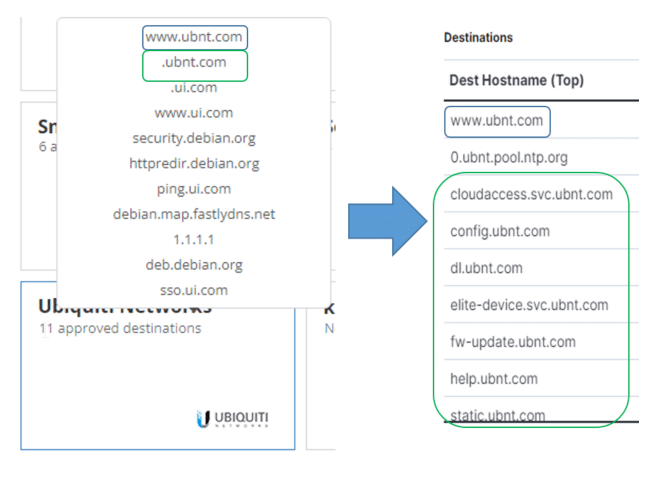Click the blue right-pointing arrow
Image resolution: width=663 pixels, height=478 pixels.
[387, 221]
